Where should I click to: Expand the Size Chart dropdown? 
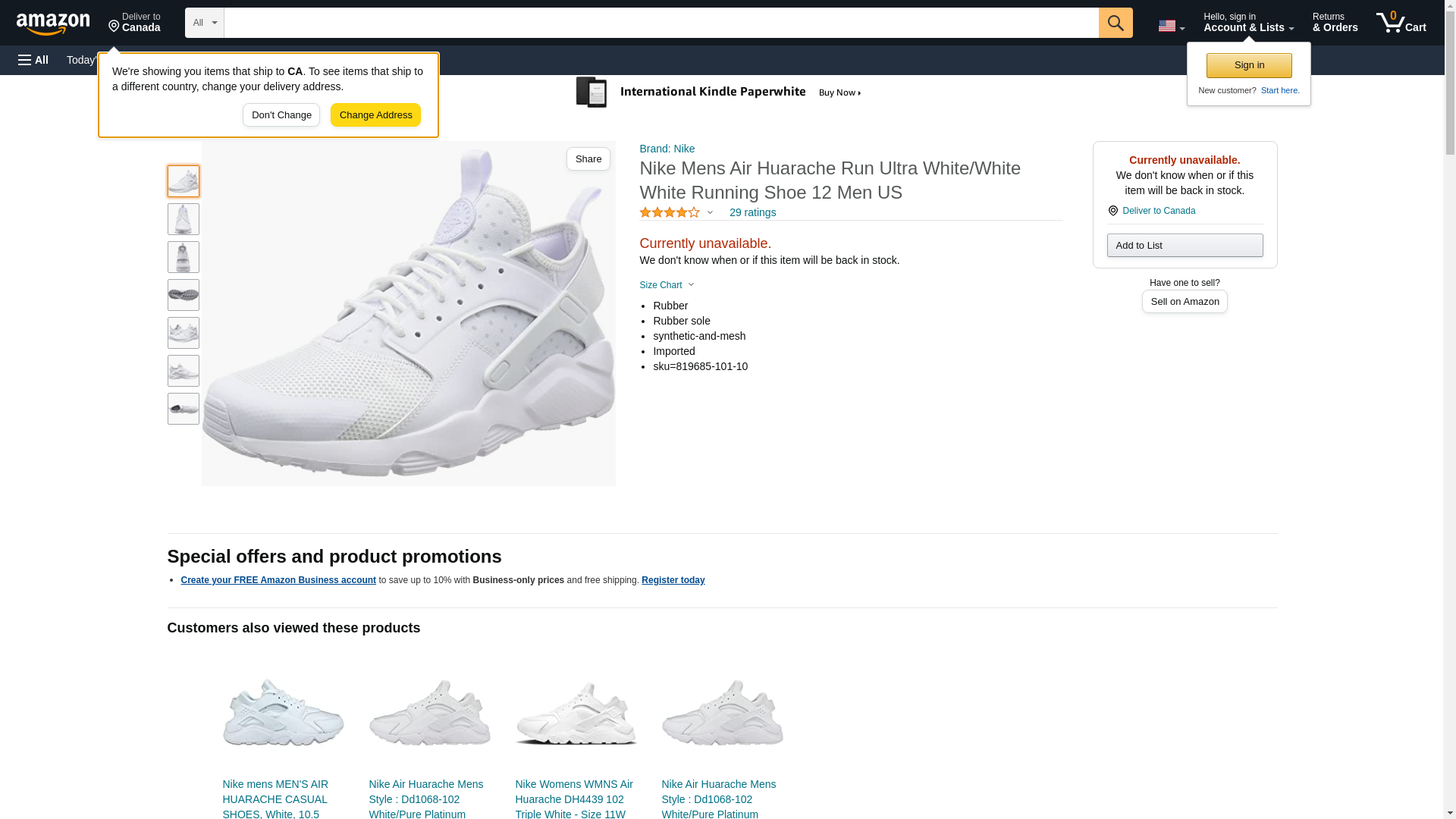(667, 285)
